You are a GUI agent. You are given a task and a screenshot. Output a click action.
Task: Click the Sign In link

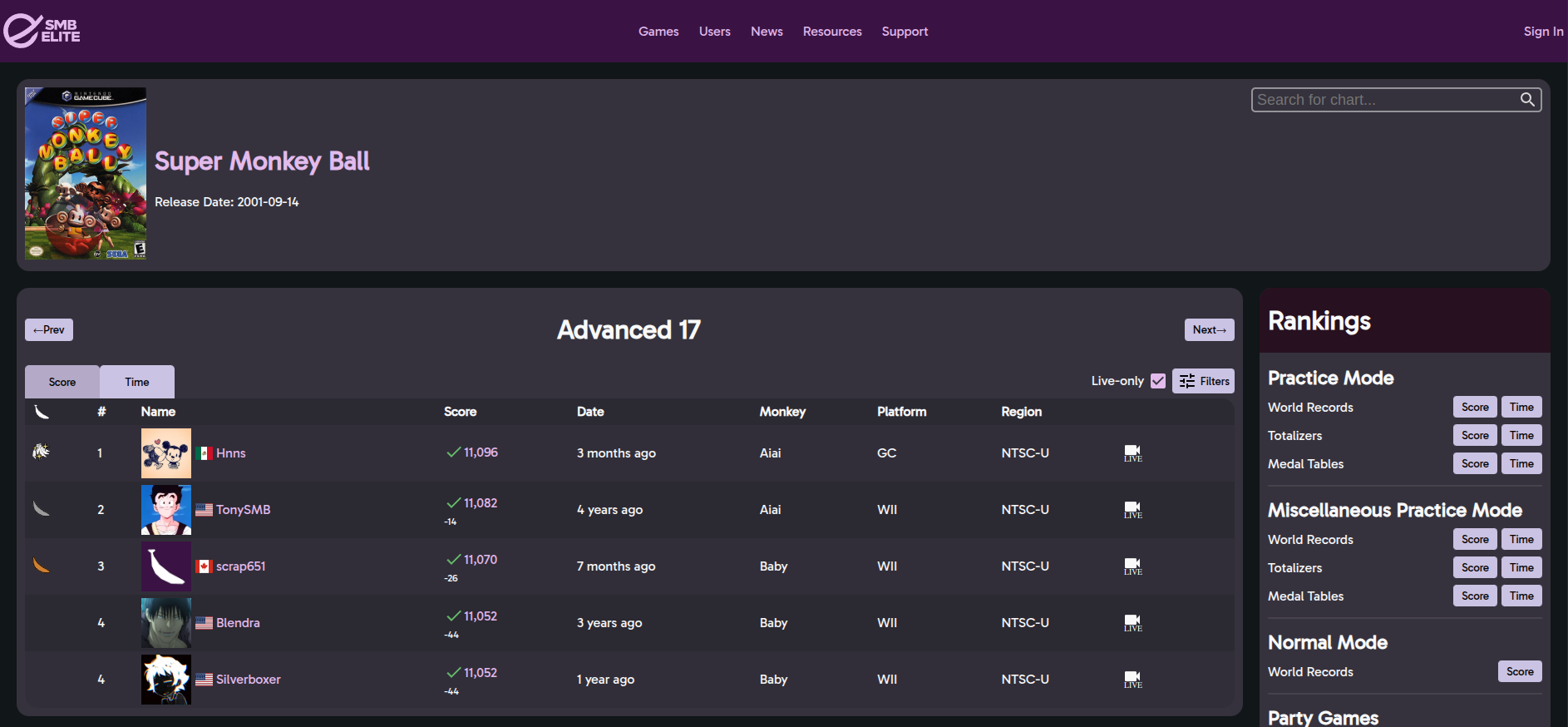1543,32
